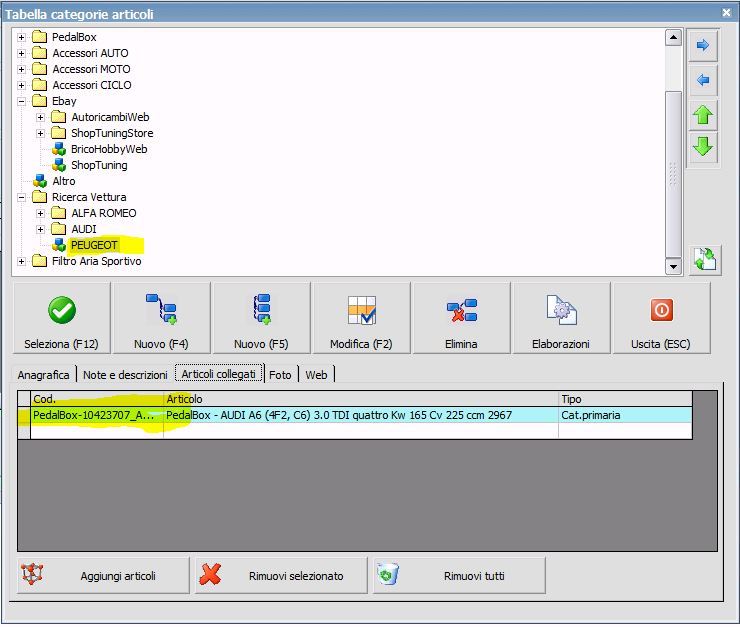
Task: Click Uscita (ESC) button
Action: pos(661,318)
